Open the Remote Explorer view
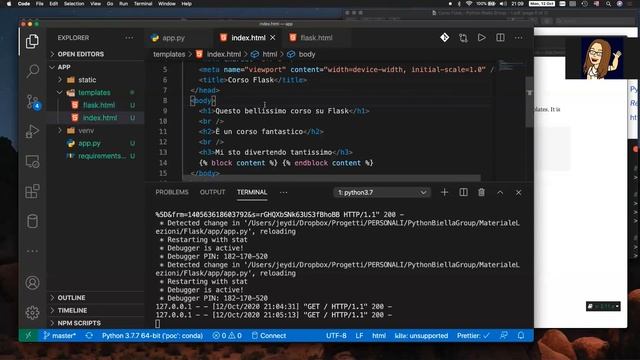The height and width of the screenshot is (360, 640). [32, 162]
